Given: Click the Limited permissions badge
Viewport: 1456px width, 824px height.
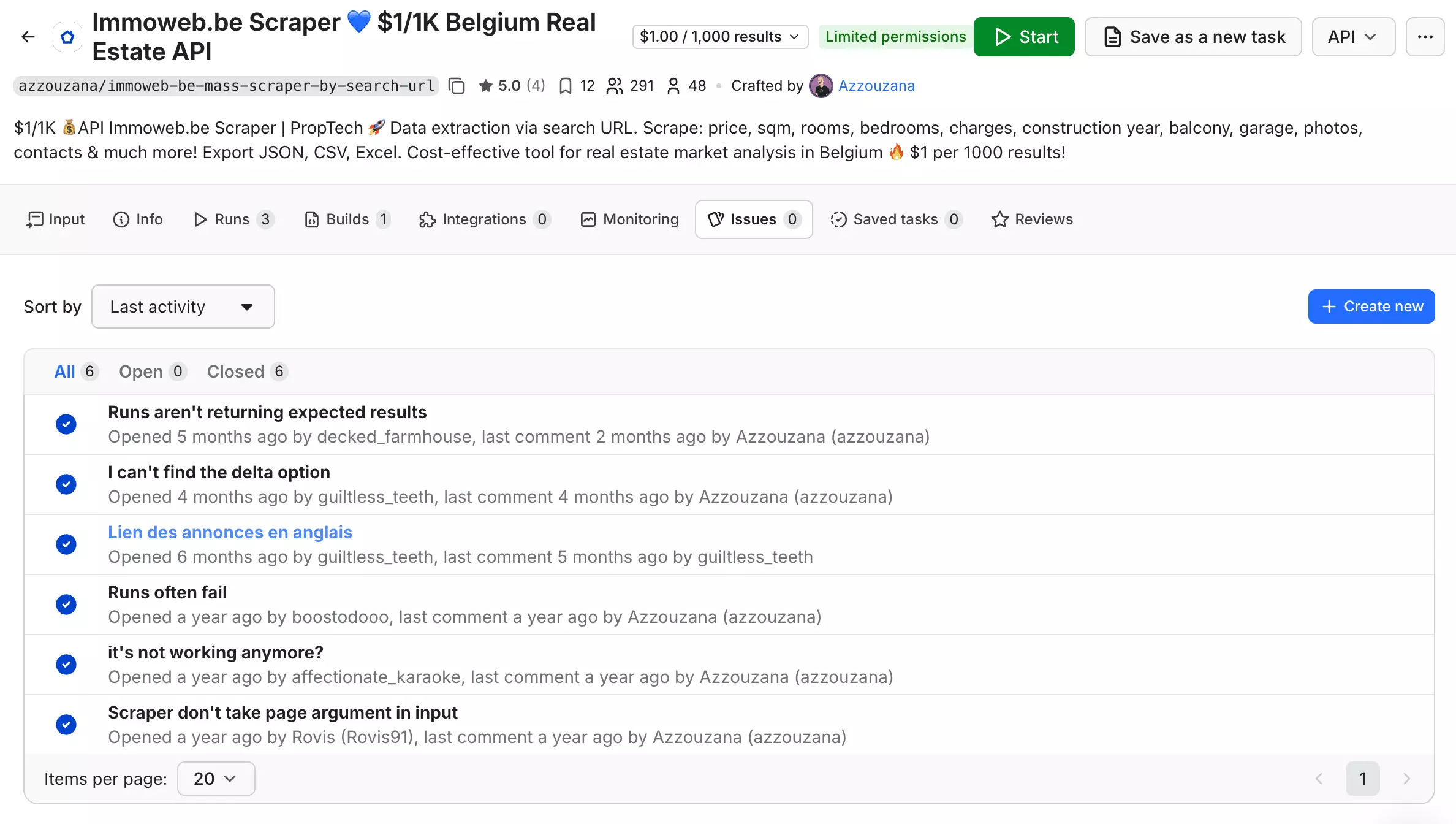Looking at the screenshot, I should click(x=895, y=37).
